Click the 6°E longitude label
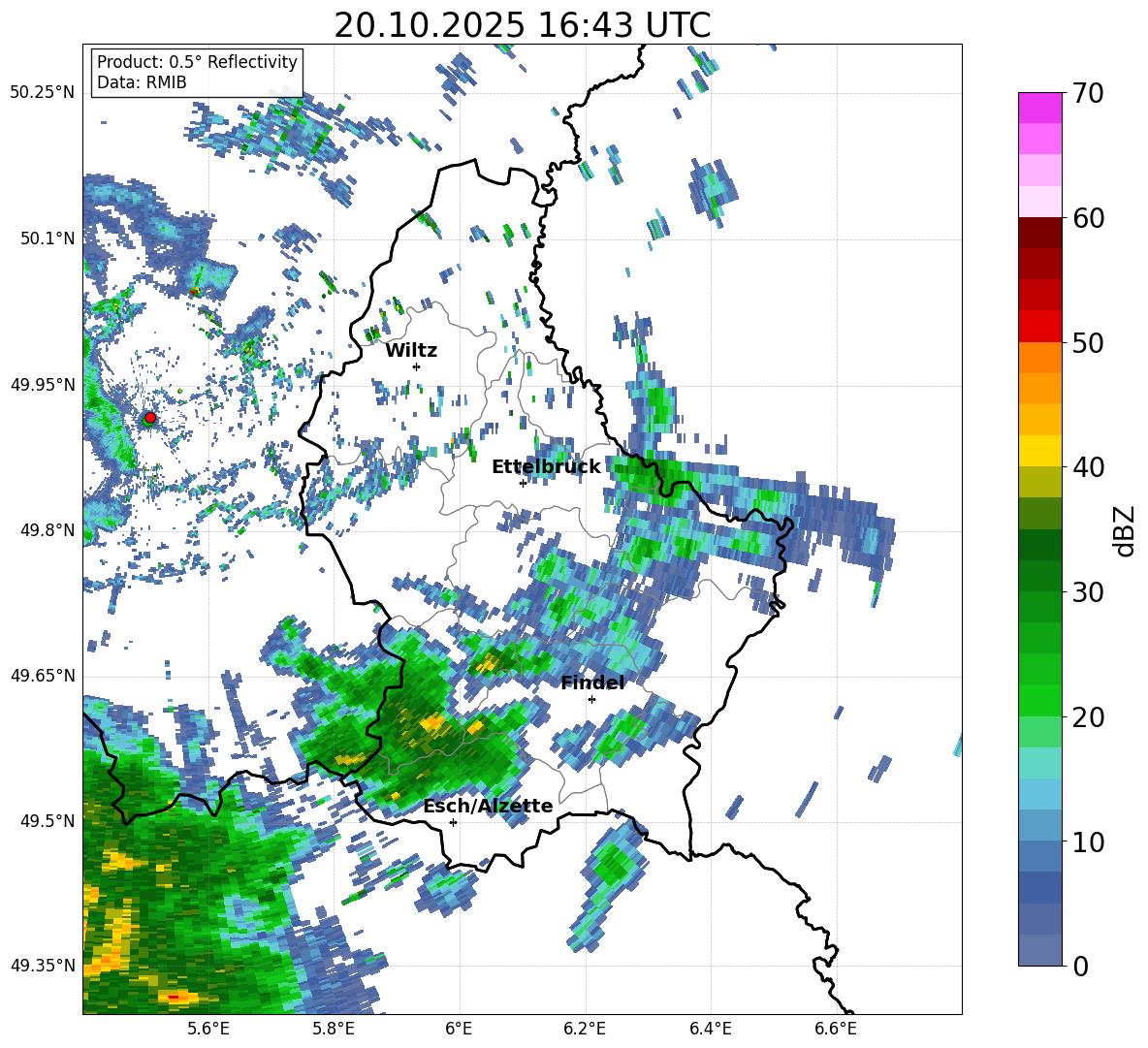Image resolution: width=1148 pixels, height=1048 pixels. [x=459, y=1029]
